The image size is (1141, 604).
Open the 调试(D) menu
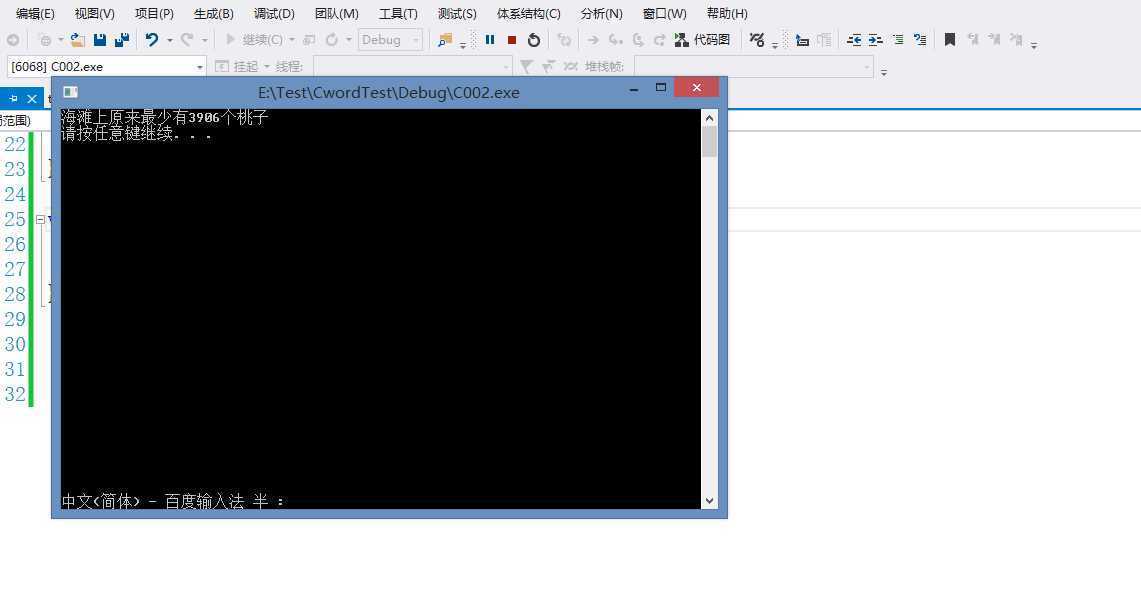coord(274,13)
